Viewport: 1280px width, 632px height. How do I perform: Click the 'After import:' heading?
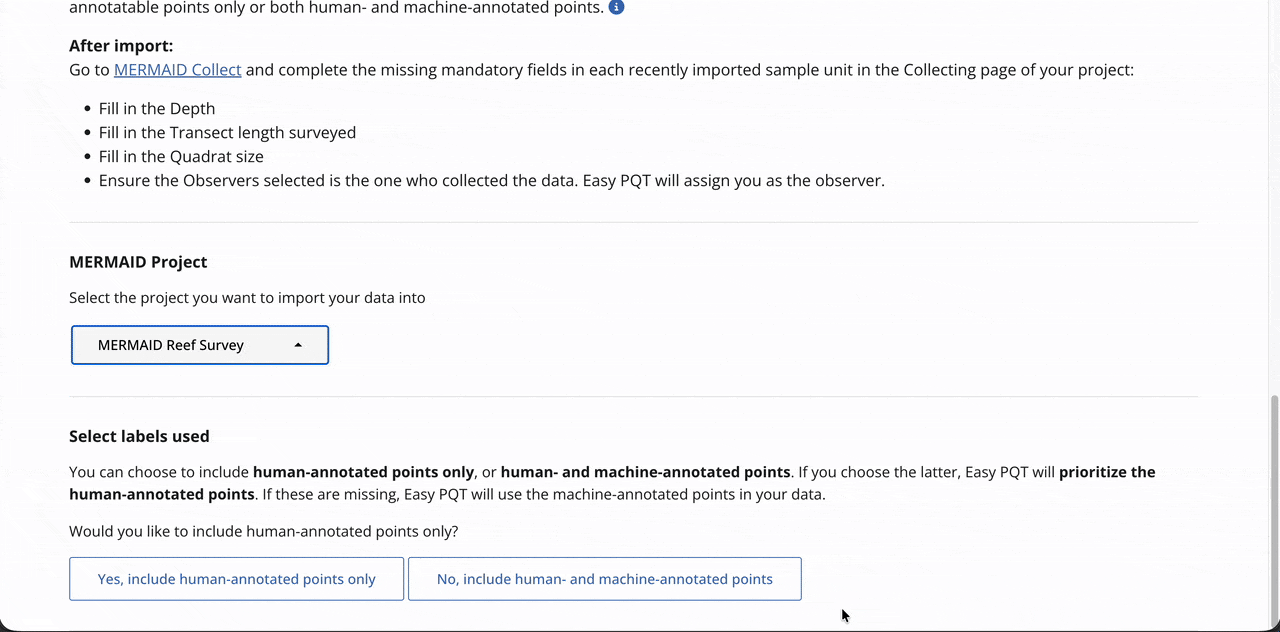tap(121, 46)
